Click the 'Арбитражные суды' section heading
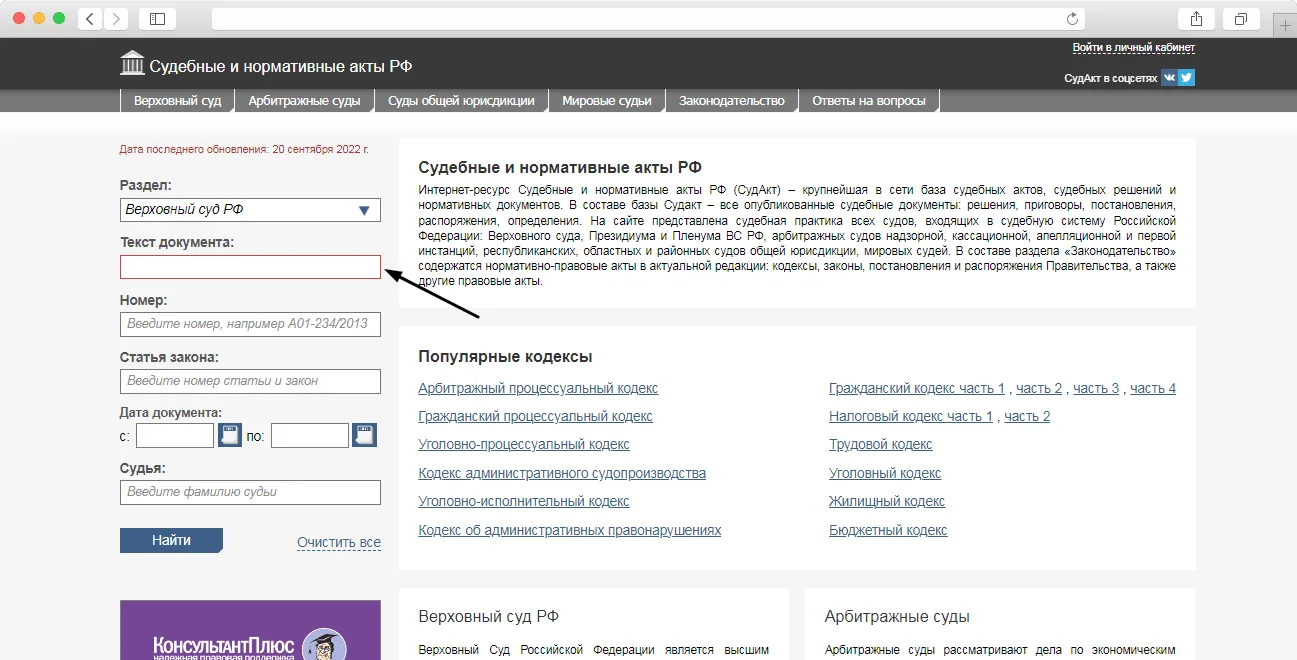 (897, 616)
